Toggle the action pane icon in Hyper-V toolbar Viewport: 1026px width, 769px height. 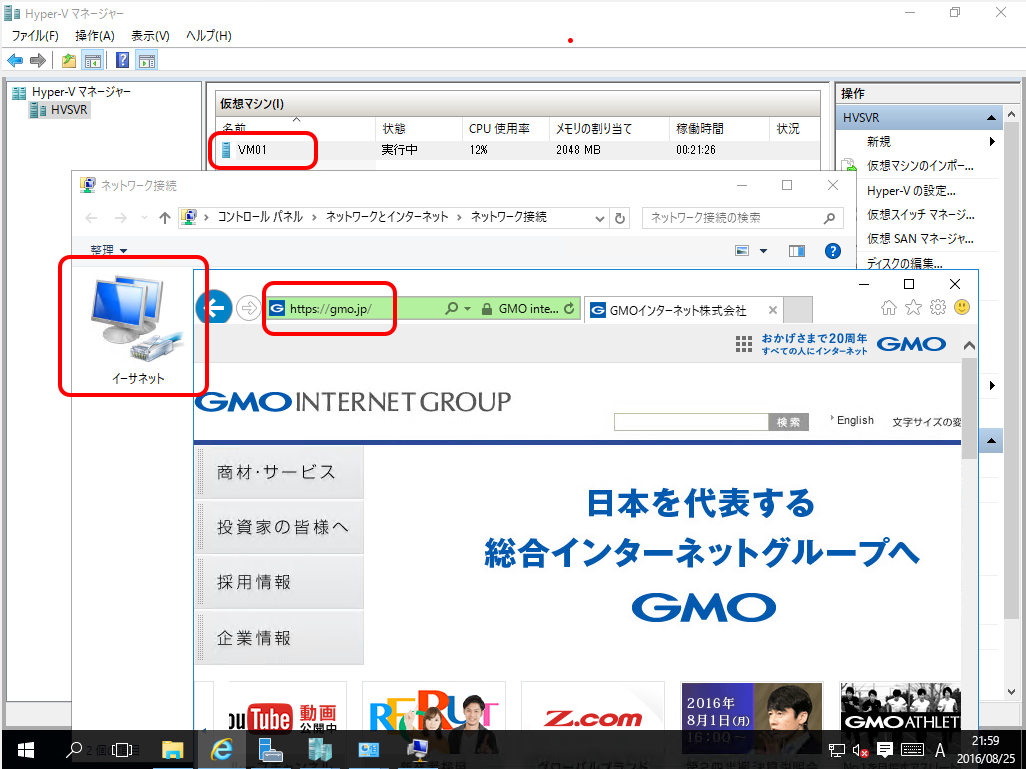click(x=147, y=61)
